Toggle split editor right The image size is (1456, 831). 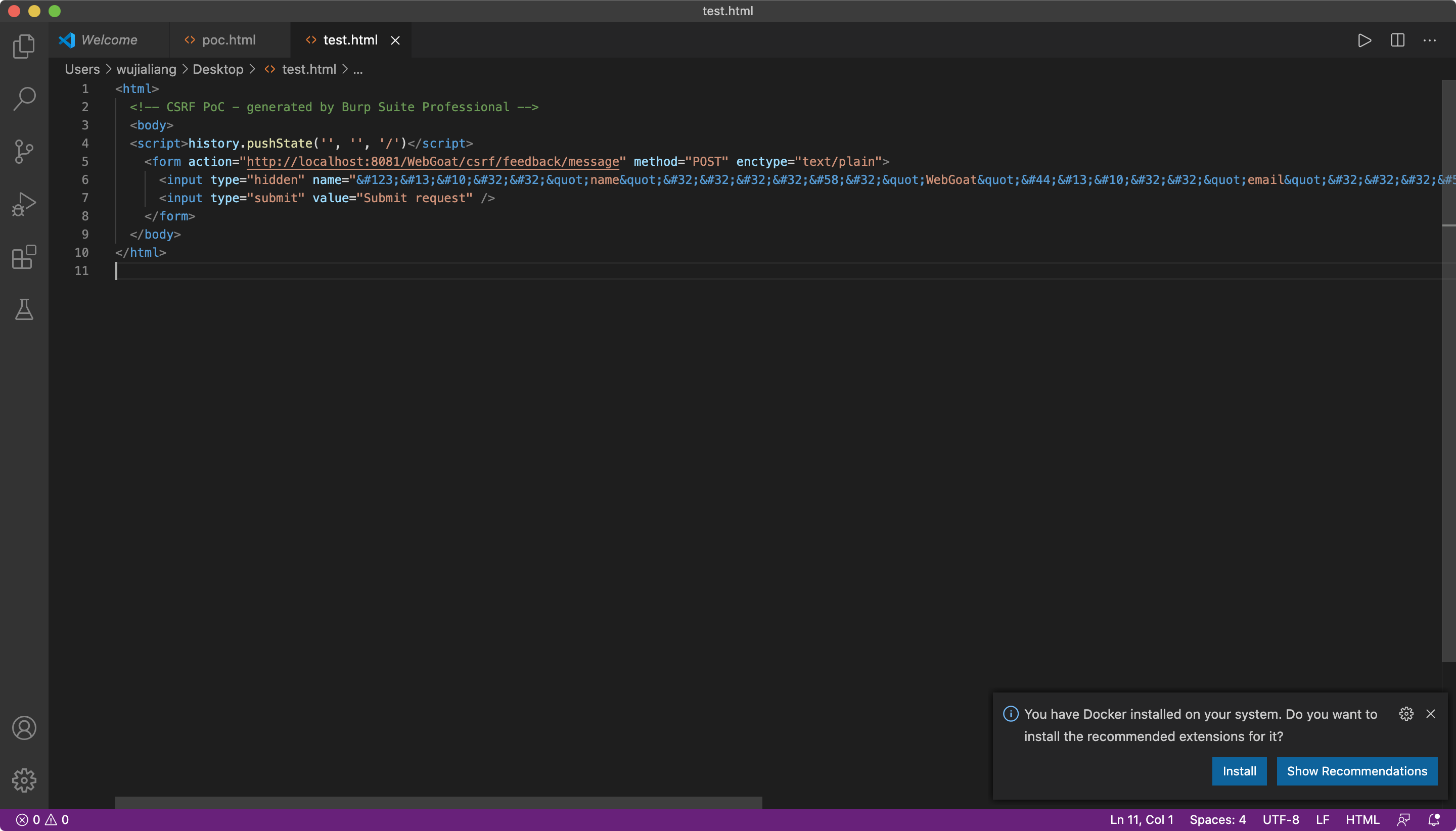click(x=1397, y=40)
